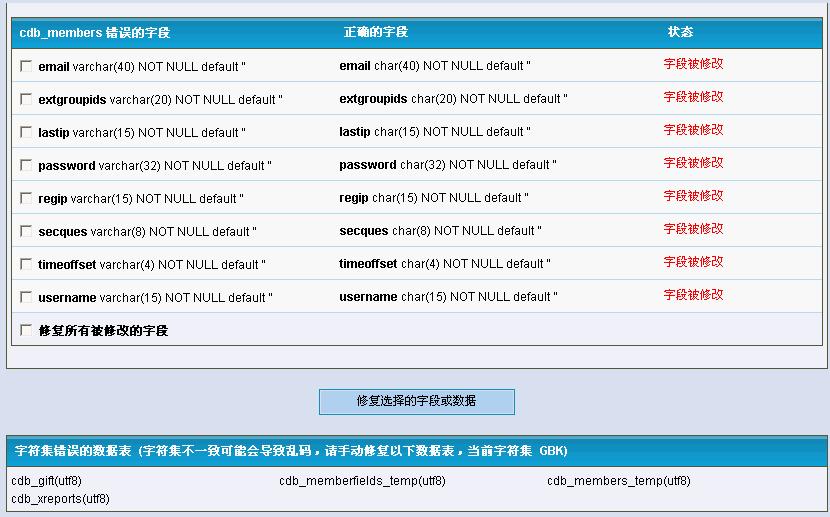Click the 修复选择的字段或数据 button
The width and height of the screenshot is (830, 517).
coord(417,402)
